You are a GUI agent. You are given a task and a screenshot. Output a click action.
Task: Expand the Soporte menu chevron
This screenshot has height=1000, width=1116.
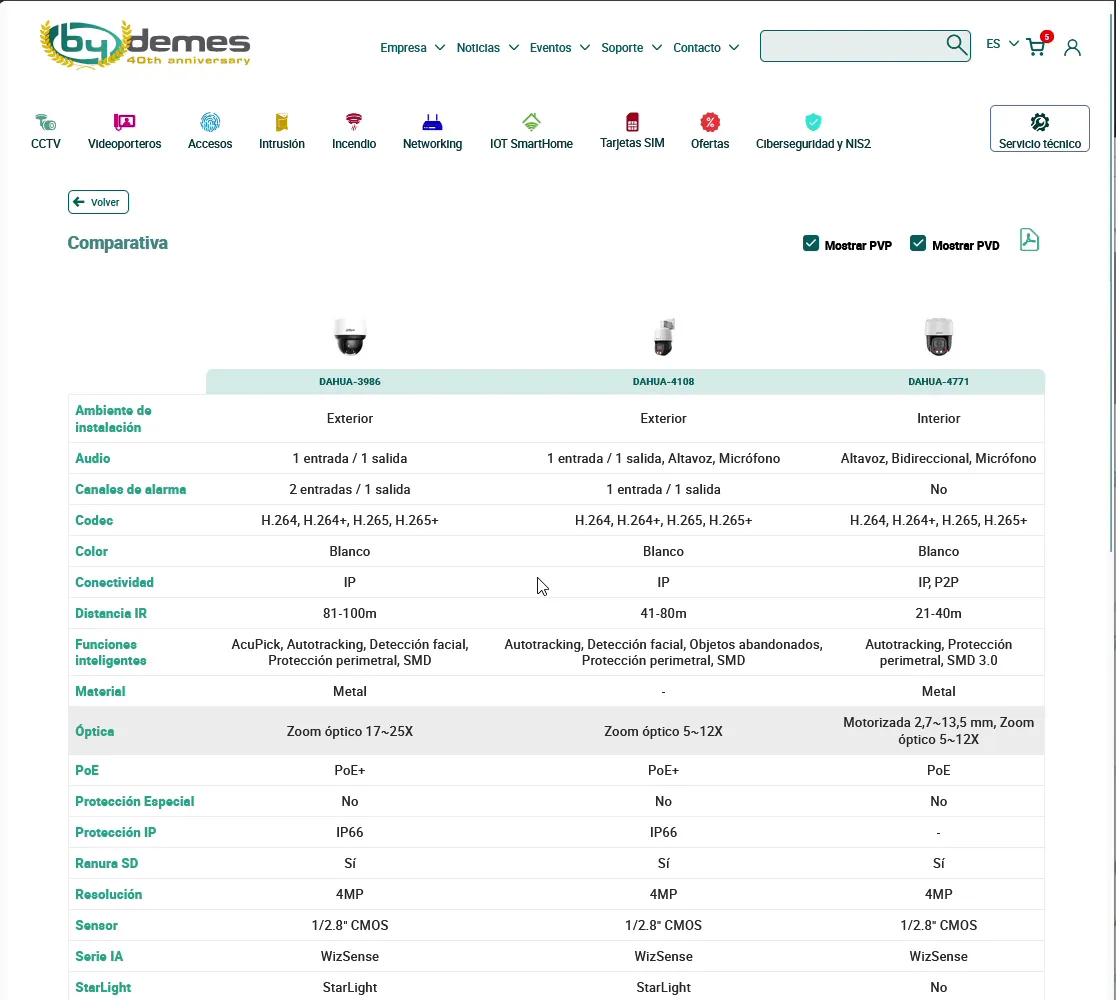click(x=657, y=48)
